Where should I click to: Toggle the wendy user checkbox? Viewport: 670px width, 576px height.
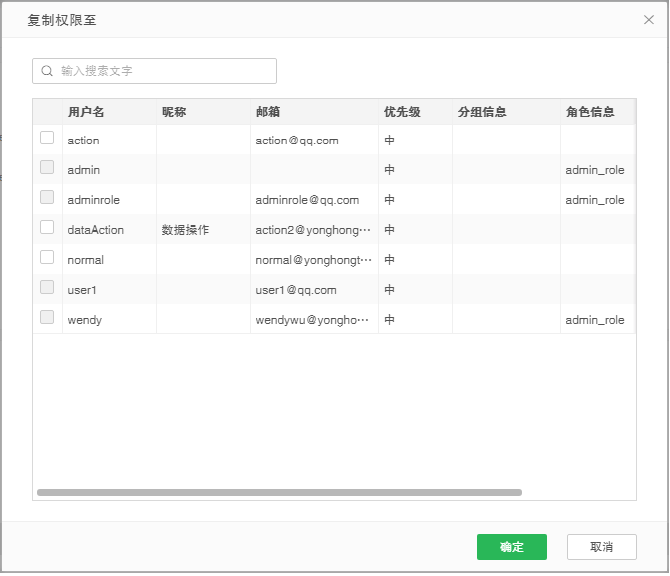click(x=47, y=318)
